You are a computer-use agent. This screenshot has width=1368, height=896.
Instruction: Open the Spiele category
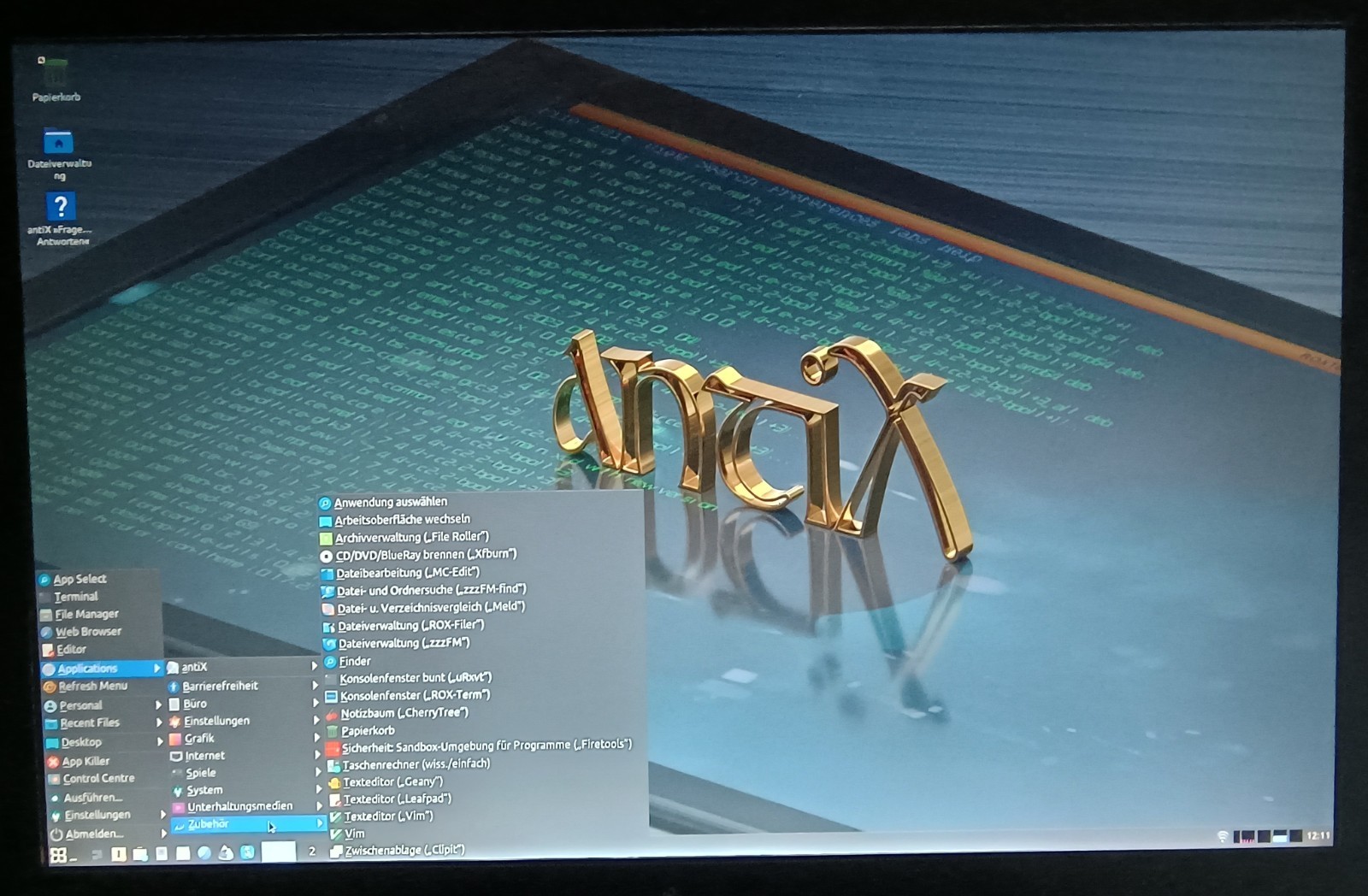247,773
